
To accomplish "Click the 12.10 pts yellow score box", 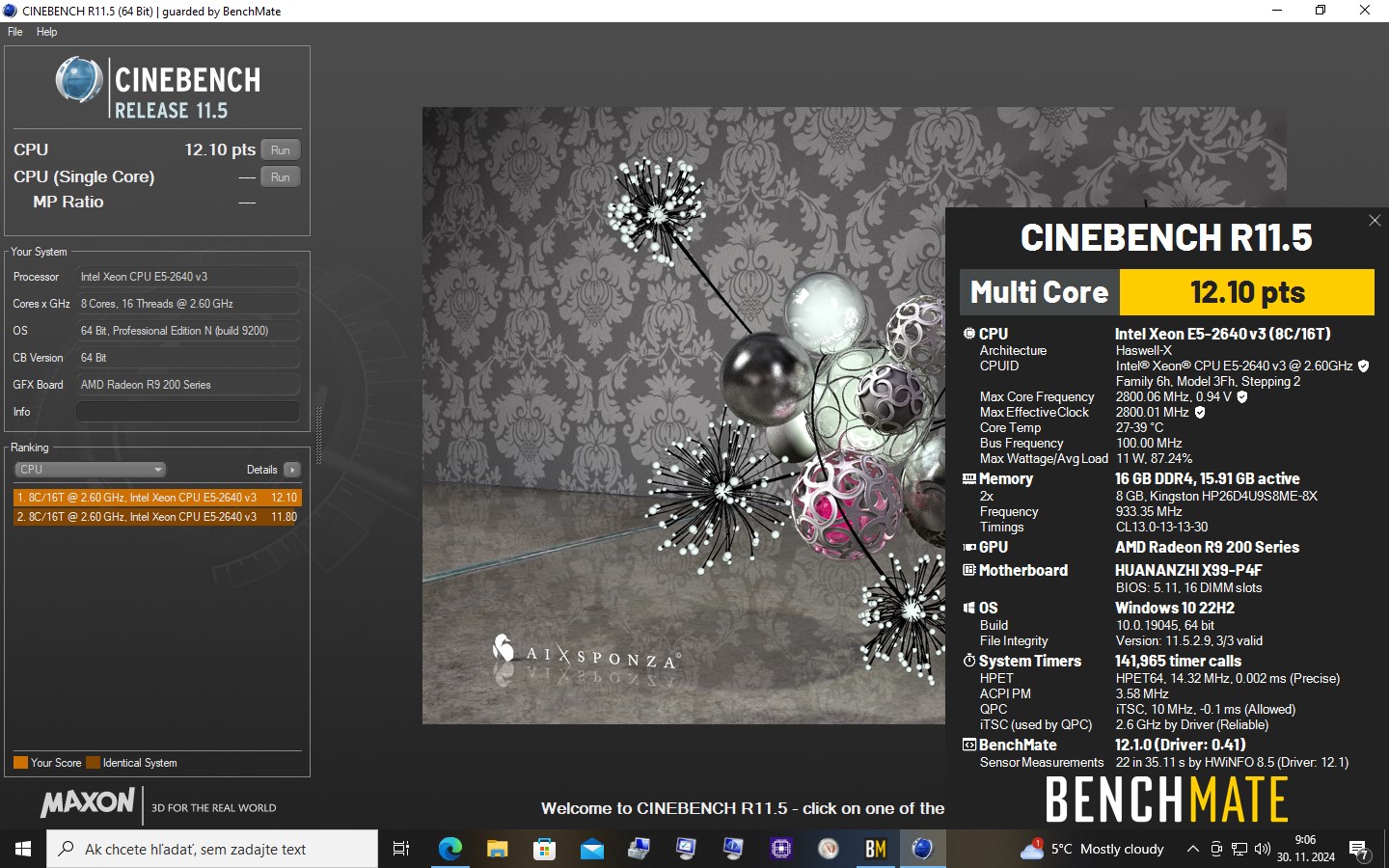I will pyautogui.click(x=1246, y=292).
